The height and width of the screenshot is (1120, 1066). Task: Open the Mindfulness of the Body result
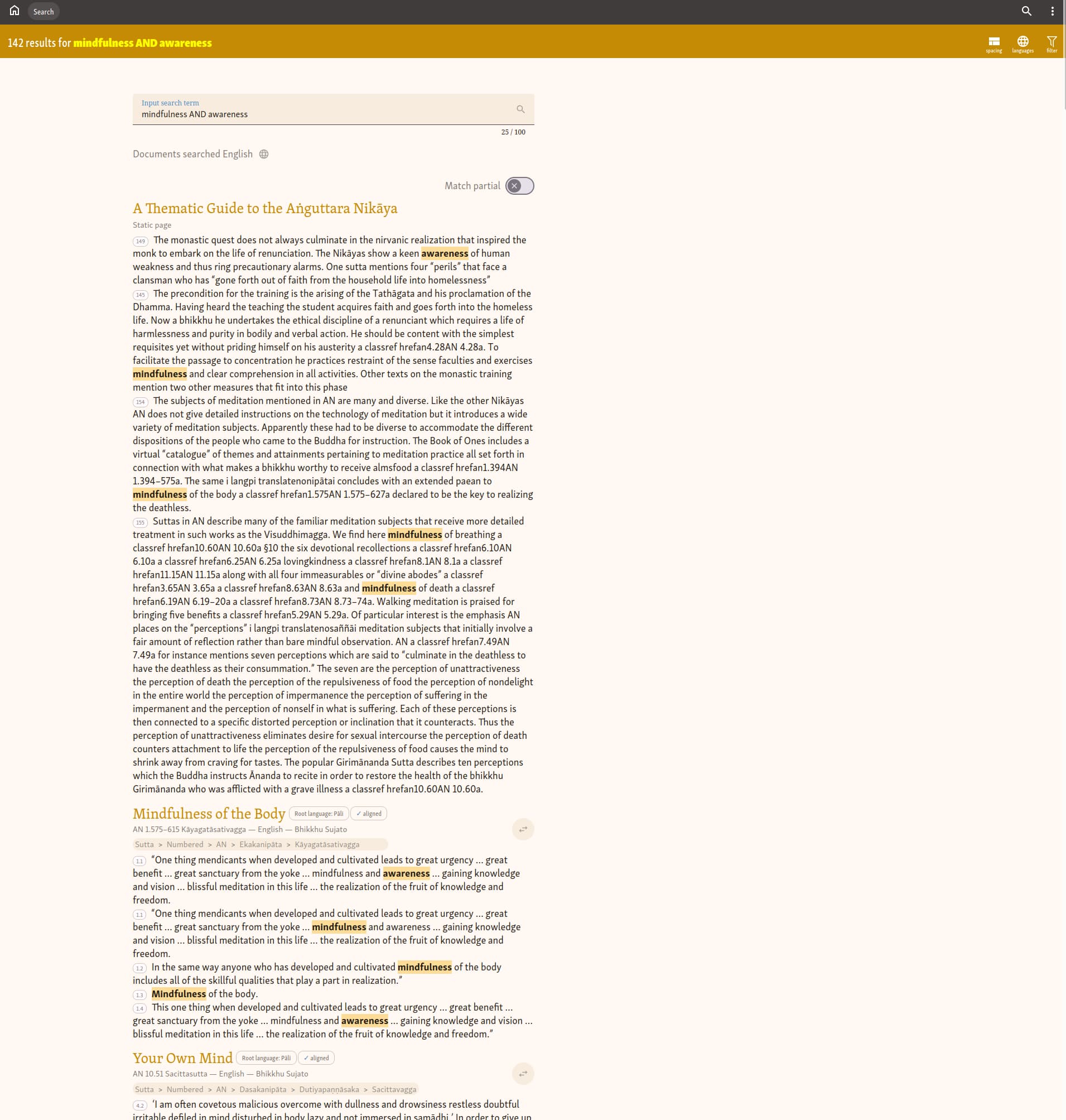tap(209, 813)
